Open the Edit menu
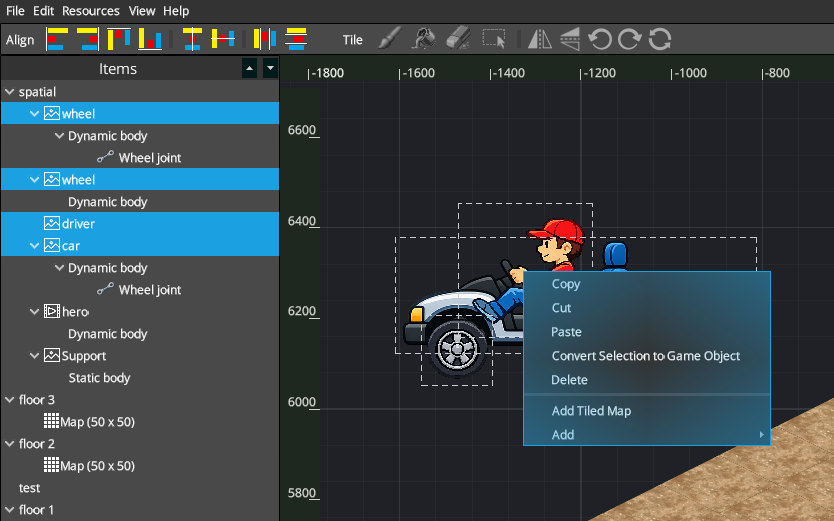Image resolution: width=834 pixels, height=521 pixels. pos(44,11)
